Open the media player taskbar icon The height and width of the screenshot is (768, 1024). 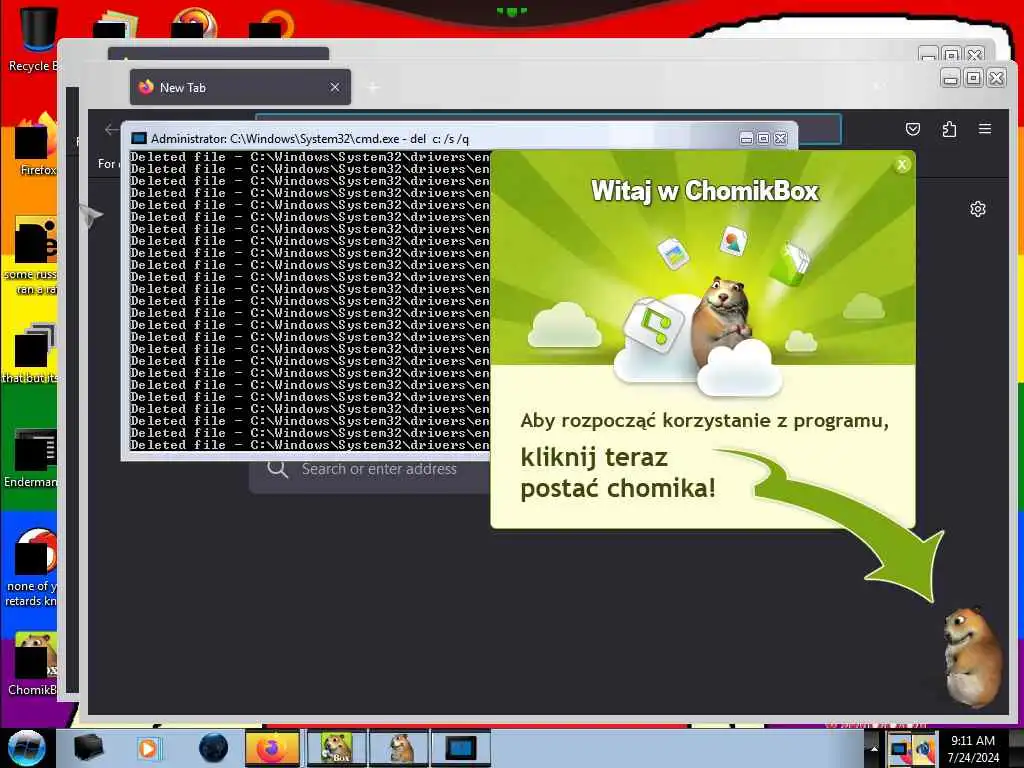coord(149,748)
